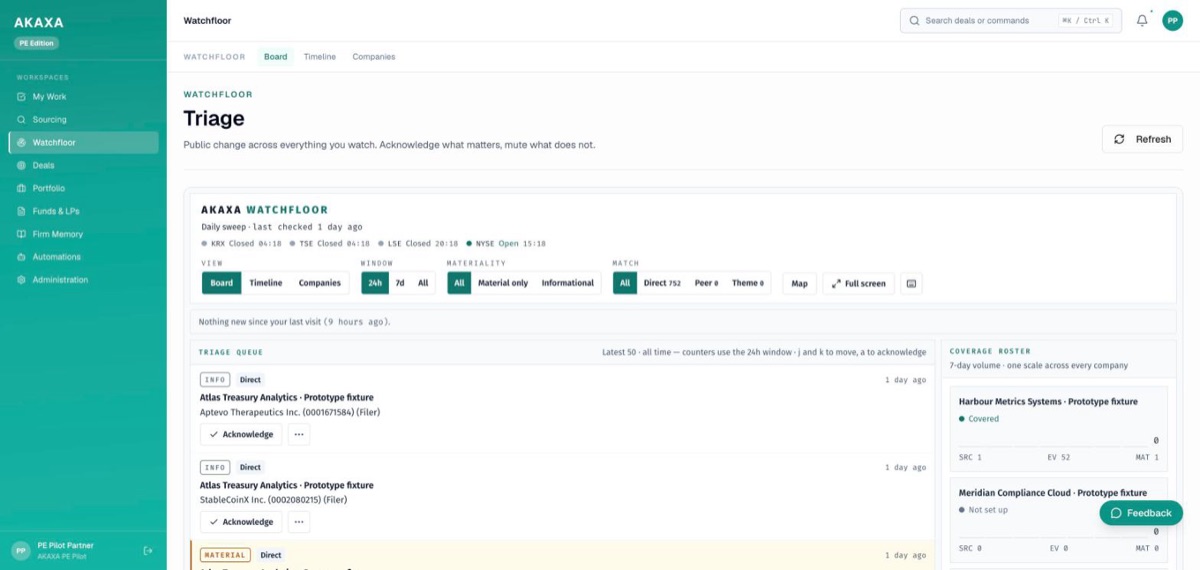The width and height of the screenshot is (1200, 570).
Task: Select All under Match
Action: pyautogui.click(x=625, y=283)
